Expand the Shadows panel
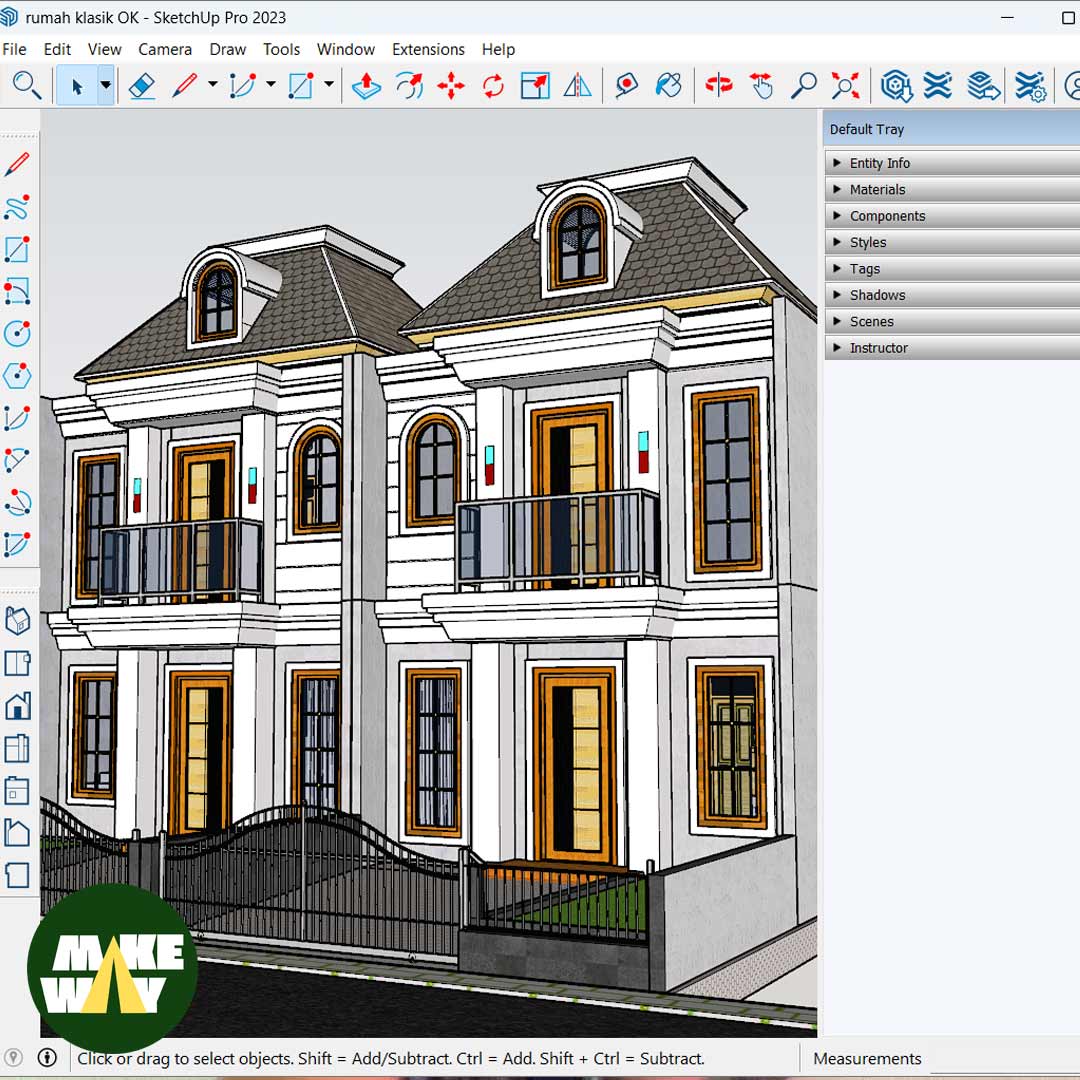1080x1080 pixels. pyautogui.click(x=880, y=295)
